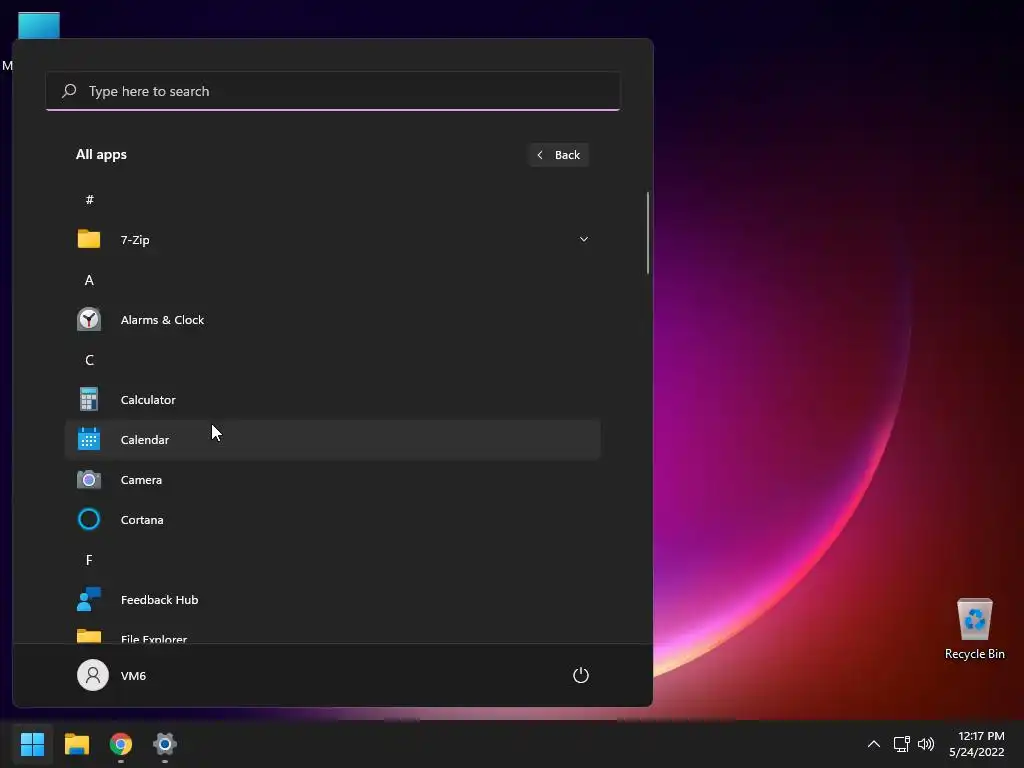
Task: Click the Back button in All apps
Action: [x=558, y=155]
